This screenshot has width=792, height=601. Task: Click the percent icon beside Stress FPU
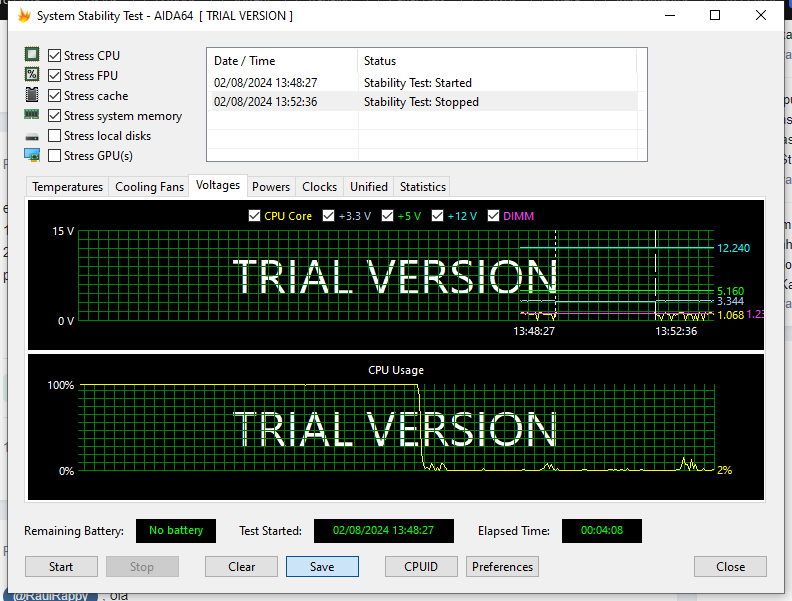32,75
